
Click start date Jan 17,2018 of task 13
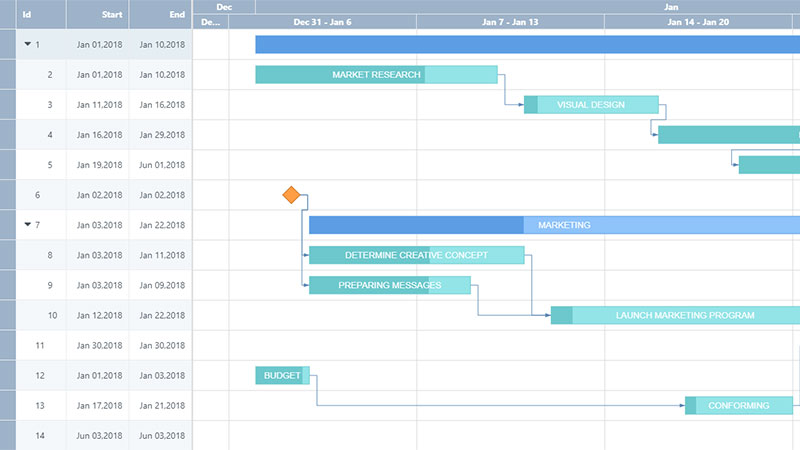(x=99, y=406)
